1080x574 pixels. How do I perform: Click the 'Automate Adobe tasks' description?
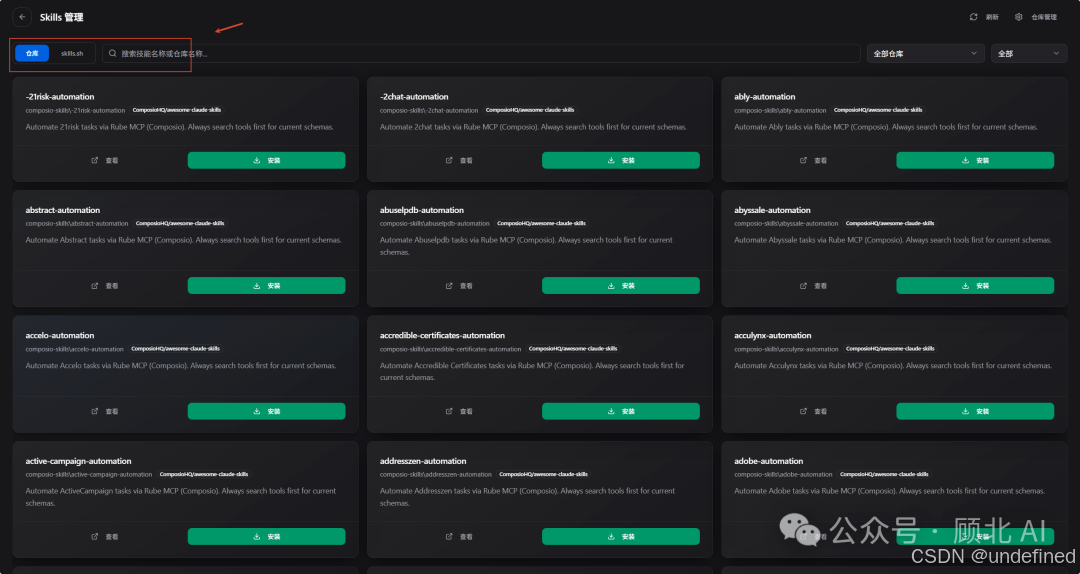(889, 491)
